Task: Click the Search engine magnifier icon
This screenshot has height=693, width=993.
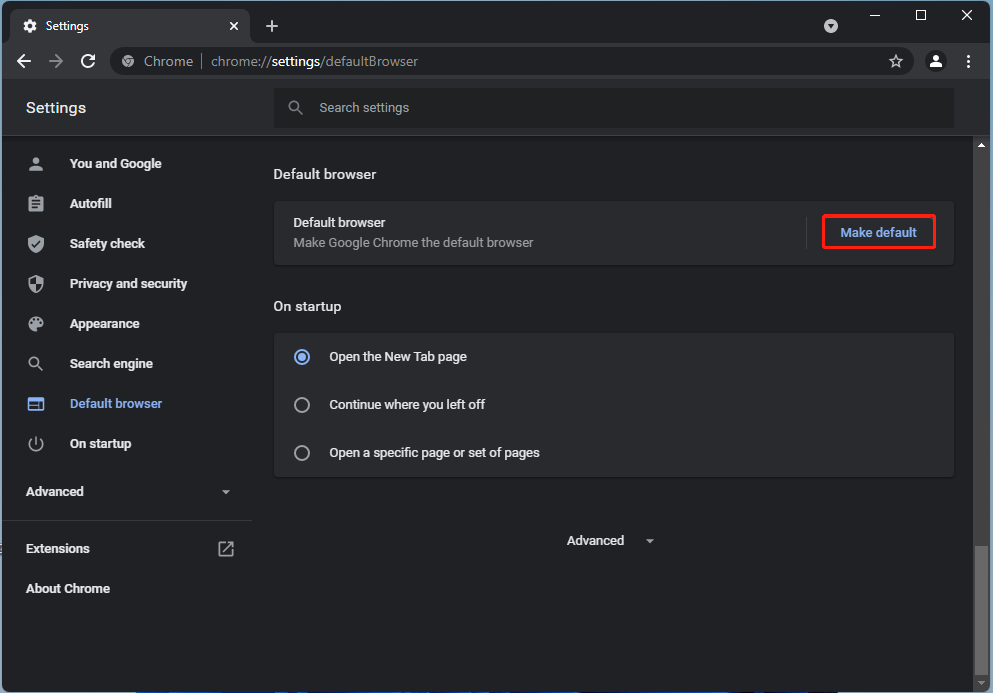Action: click(x=36, y=364)
